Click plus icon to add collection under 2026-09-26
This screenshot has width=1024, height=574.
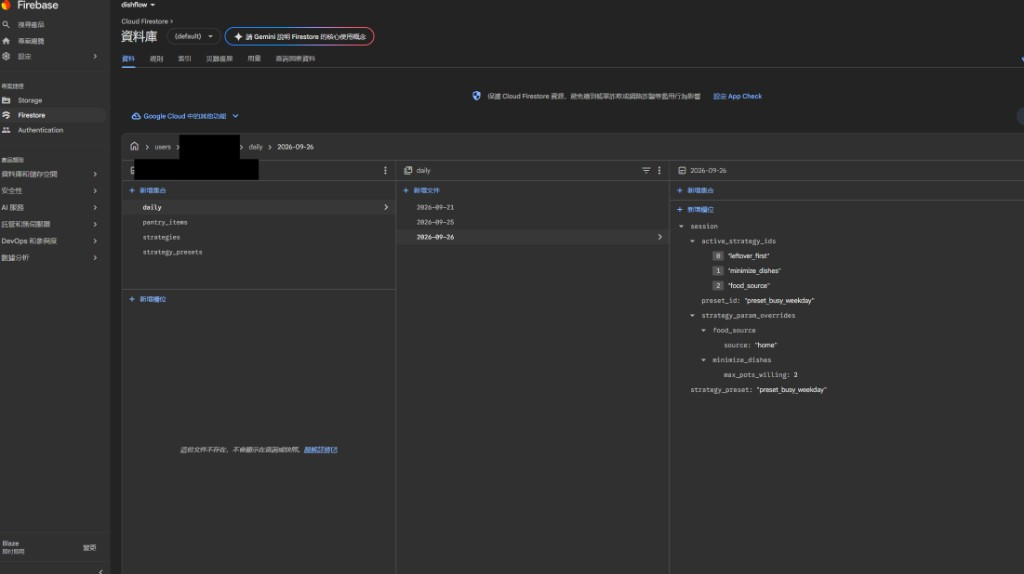[679, 190]
